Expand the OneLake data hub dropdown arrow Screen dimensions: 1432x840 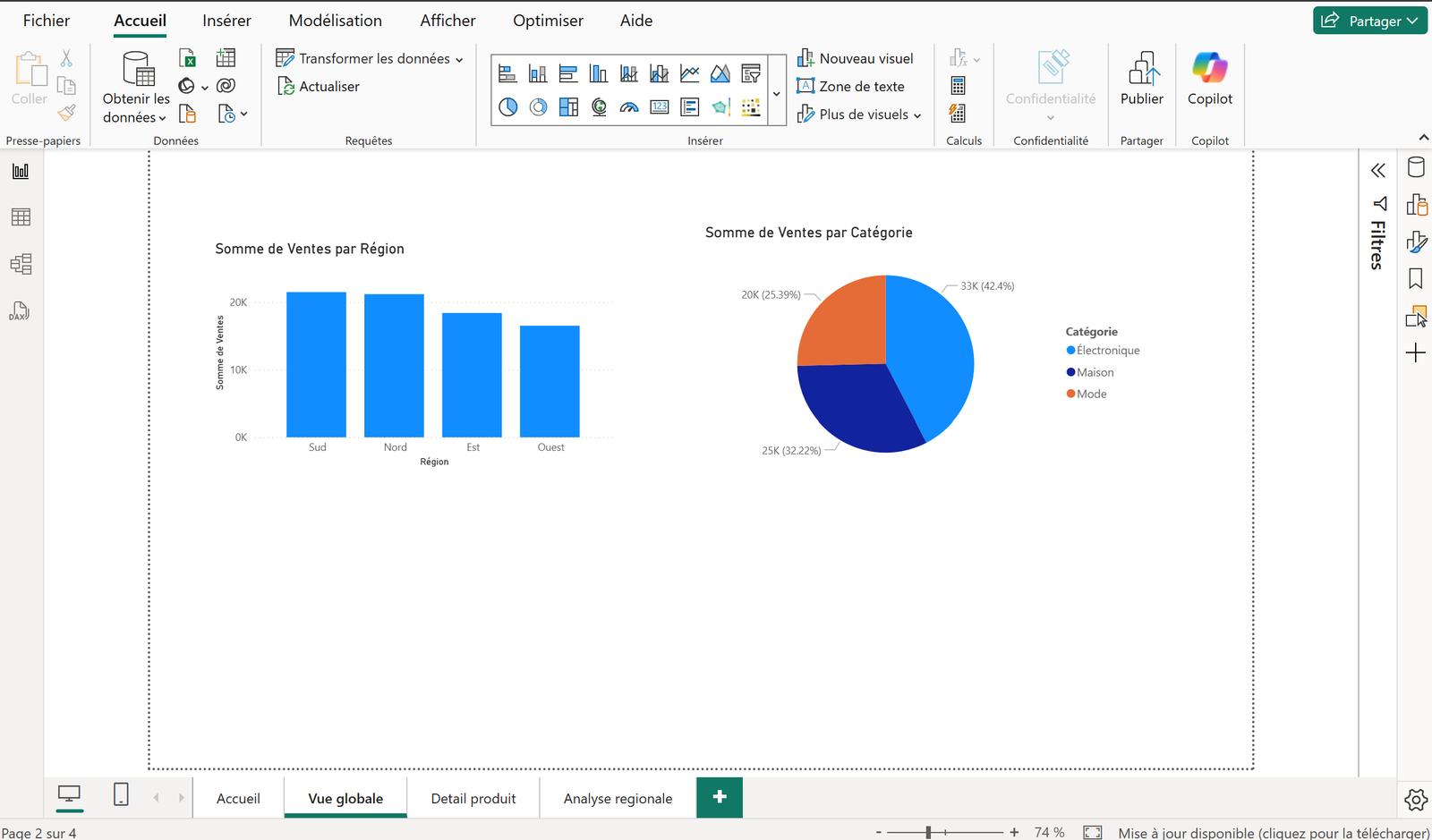click(205, 88)
